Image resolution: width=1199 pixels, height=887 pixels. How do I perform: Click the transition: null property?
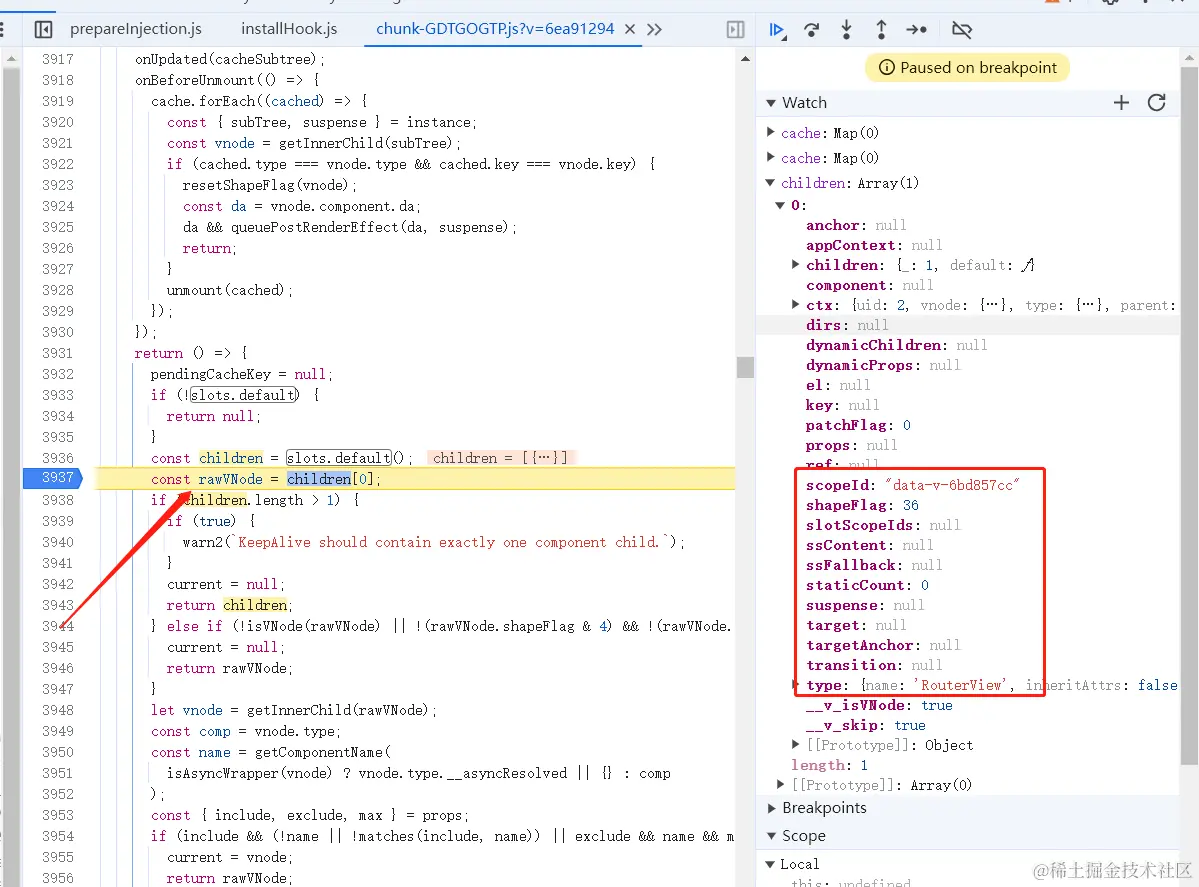874,665
